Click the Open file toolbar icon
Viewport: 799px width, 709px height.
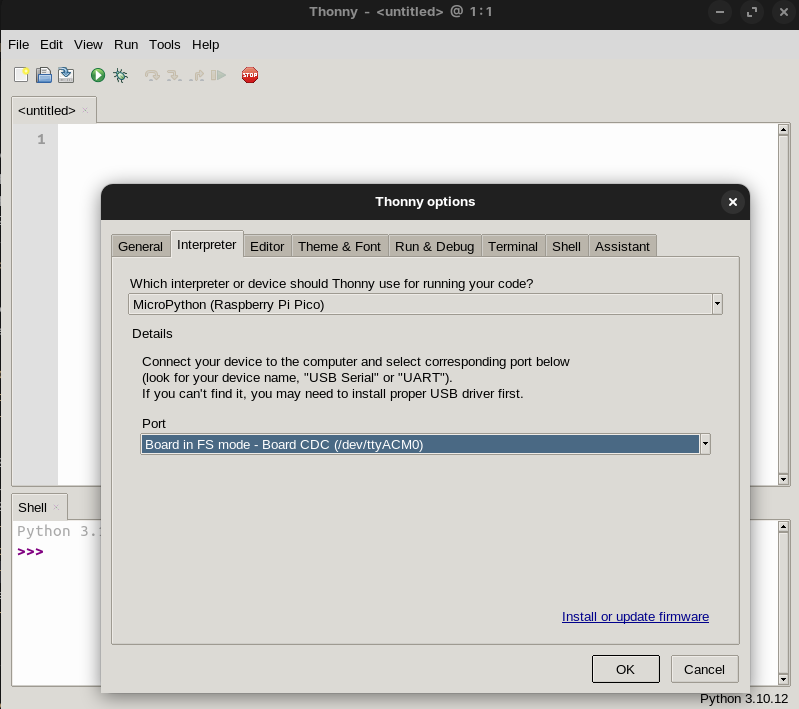[44, 75]
